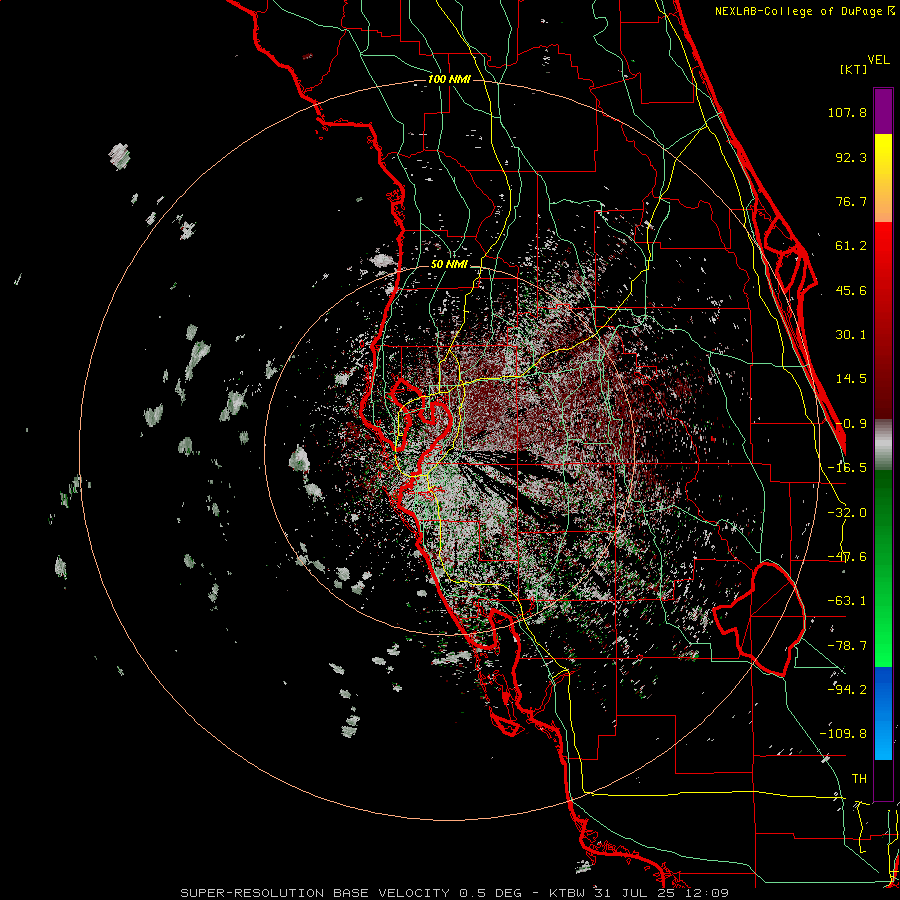Pick the dark TH segment of the color bar

coord(883,779)
